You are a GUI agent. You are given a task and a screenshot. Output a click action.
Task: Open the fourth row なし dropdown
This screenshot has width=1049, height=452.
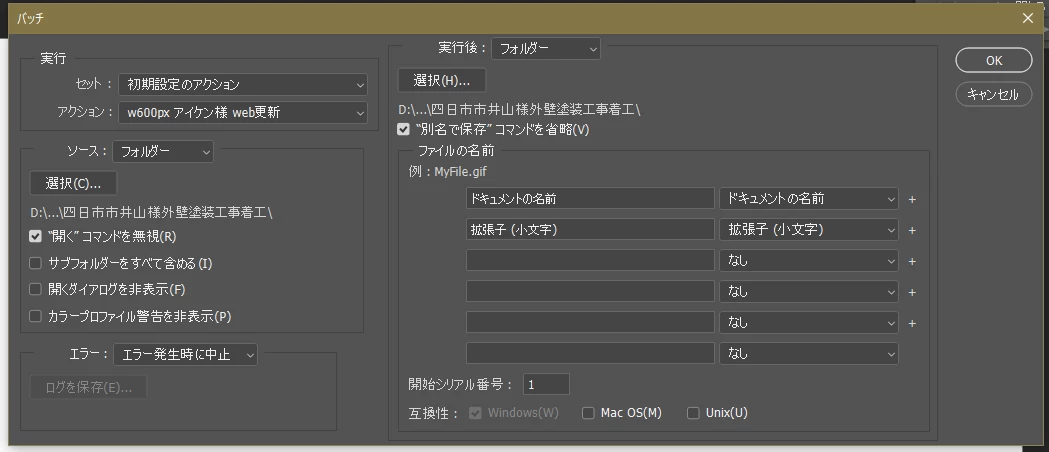[809, 291]
